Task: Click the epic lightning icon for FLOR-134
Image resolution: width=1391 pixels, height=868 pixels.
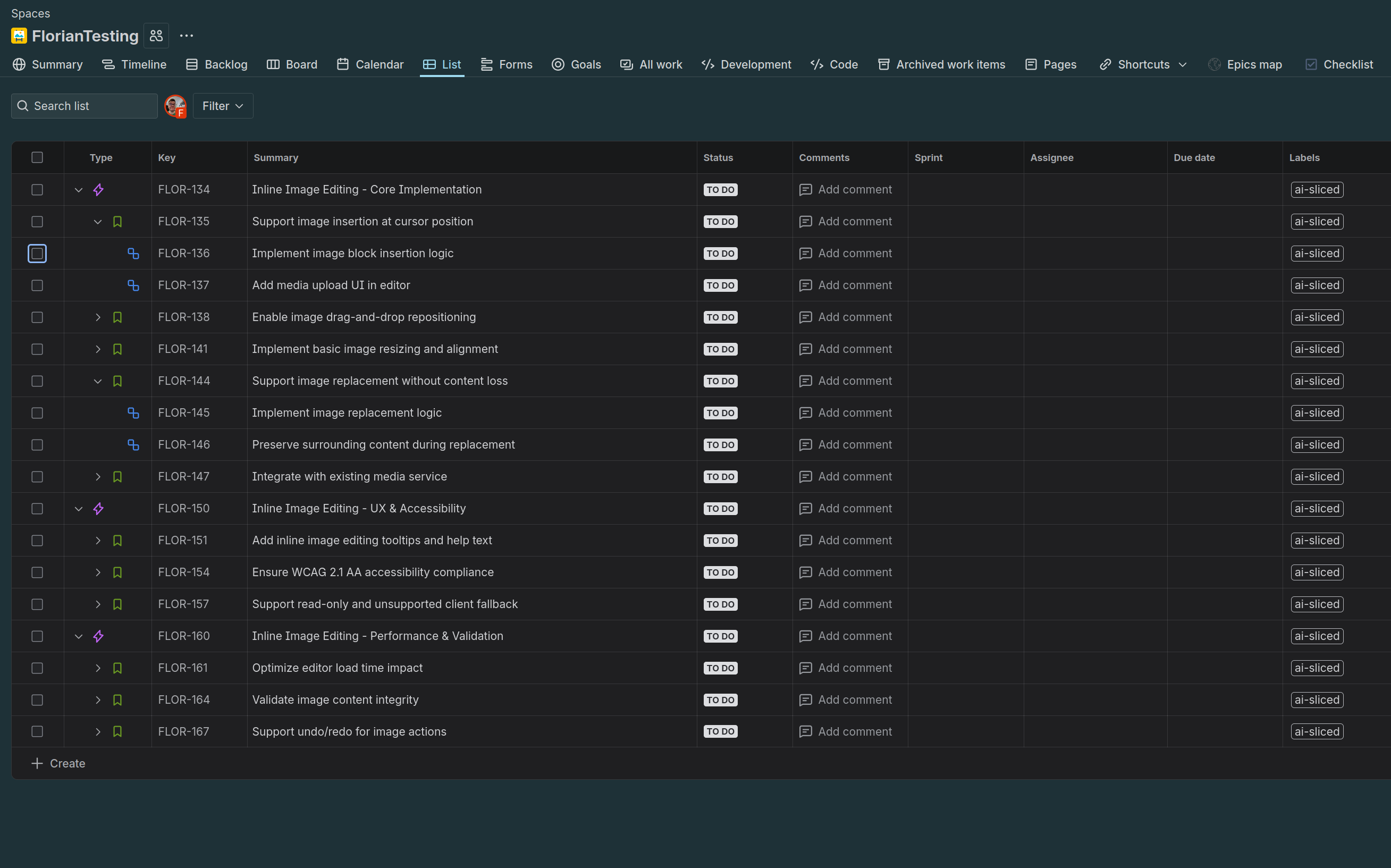Action: [x=98, y=189]
